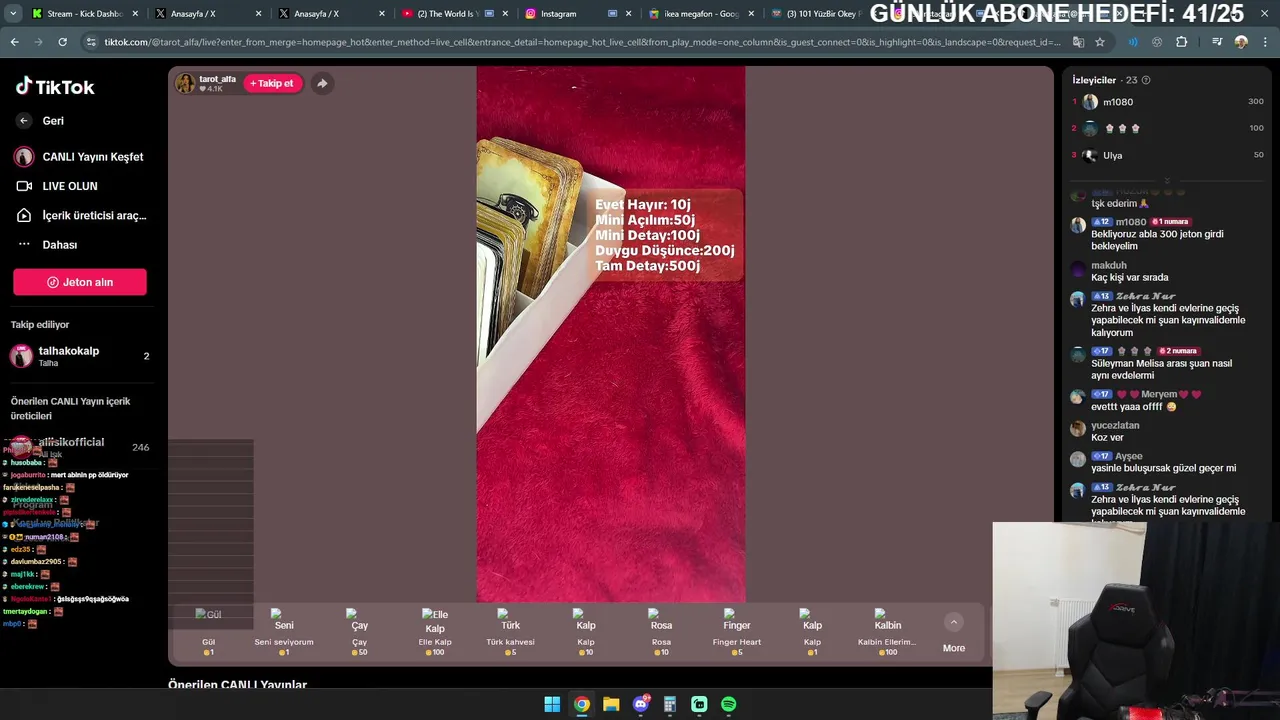Share the tarot_alfa live stream

(x=322, y=83)
